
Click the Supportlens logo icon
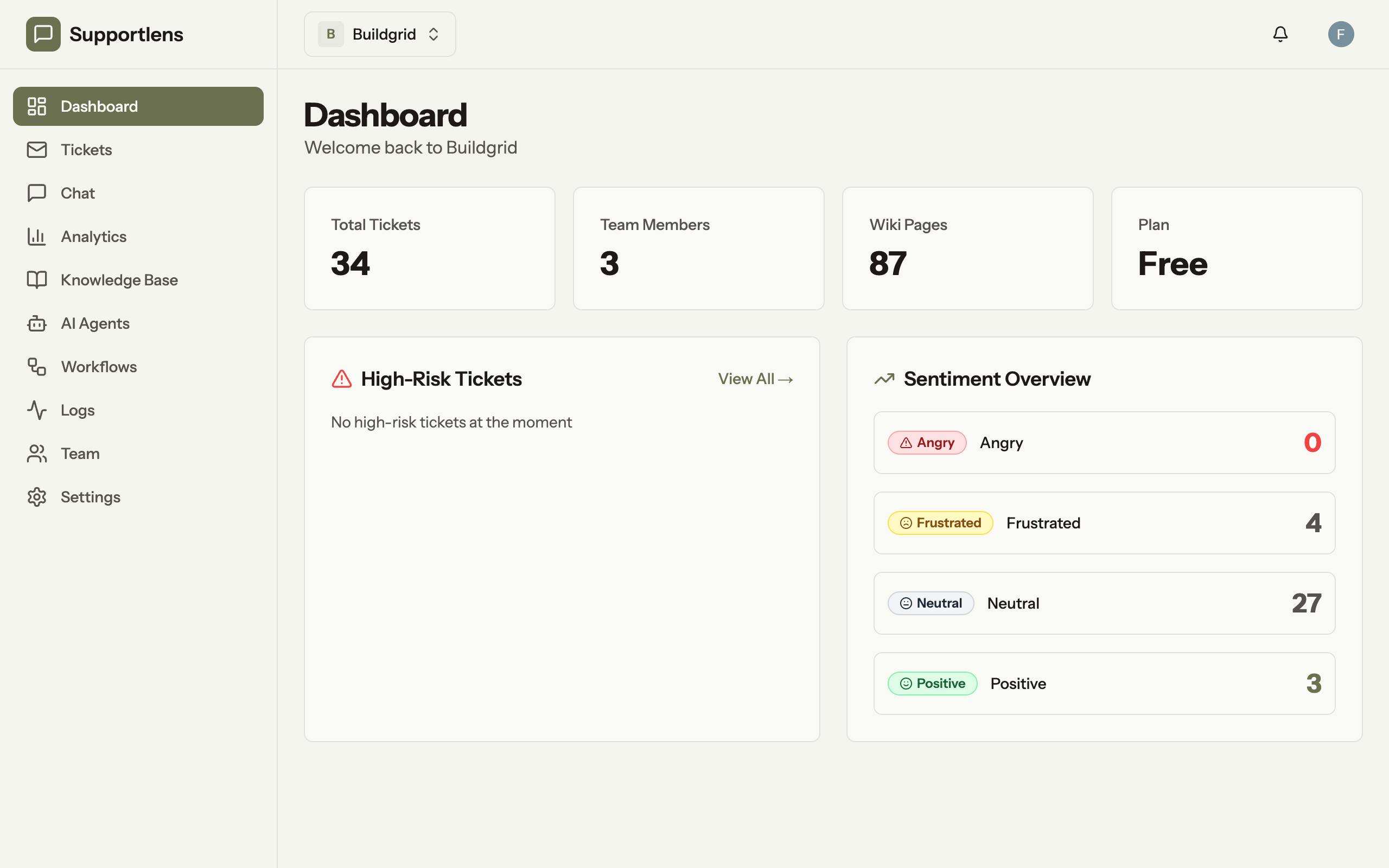coord(43,34)
